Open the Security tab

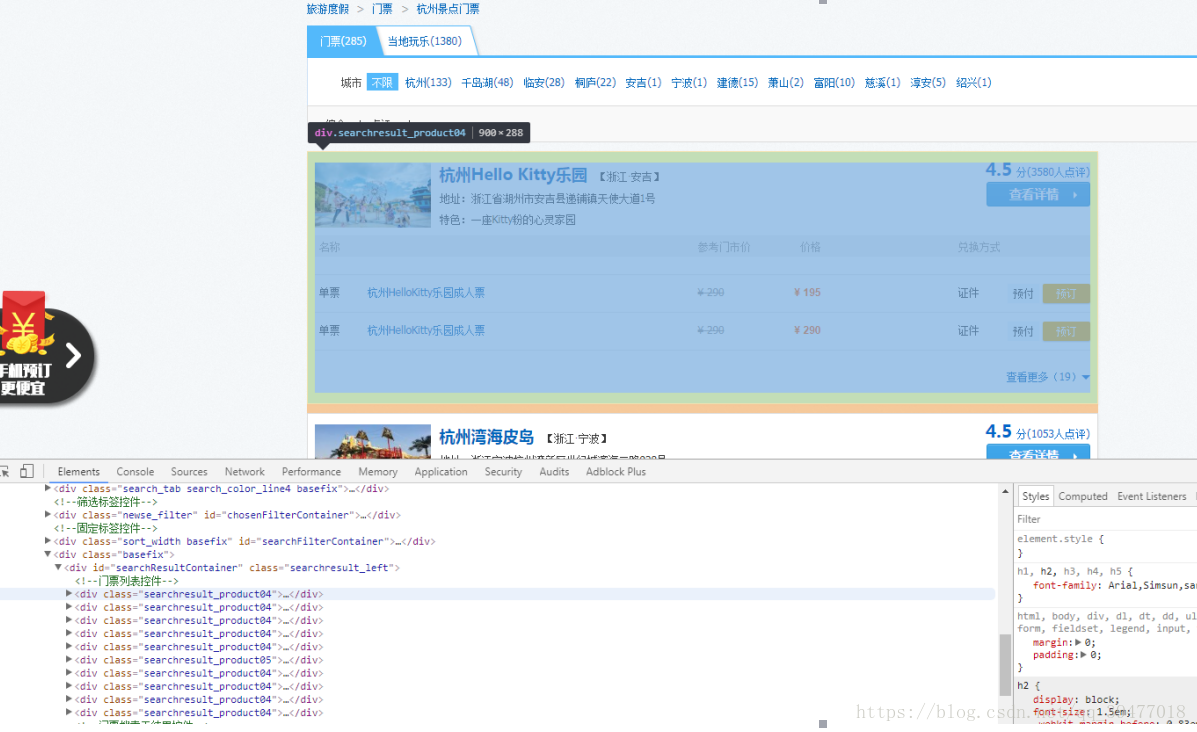tap(504, 472)
